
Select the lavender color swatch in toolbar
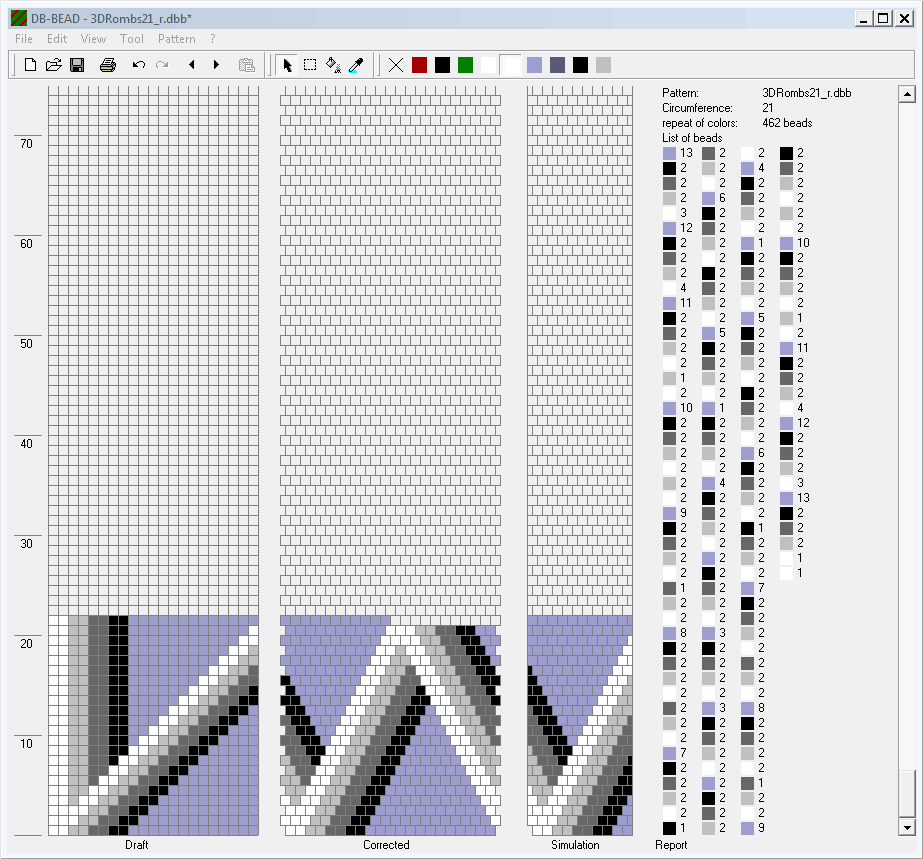tap(535, 65)
